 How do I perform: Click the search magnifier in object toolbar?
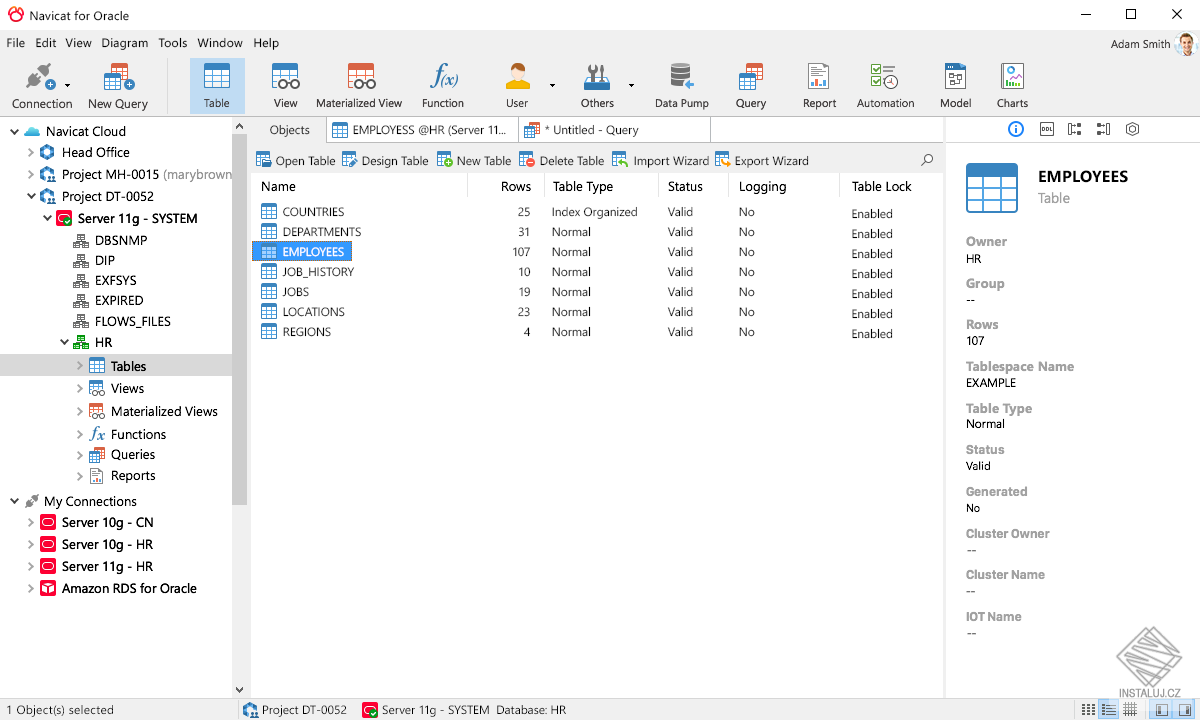(x=927, y=160)
